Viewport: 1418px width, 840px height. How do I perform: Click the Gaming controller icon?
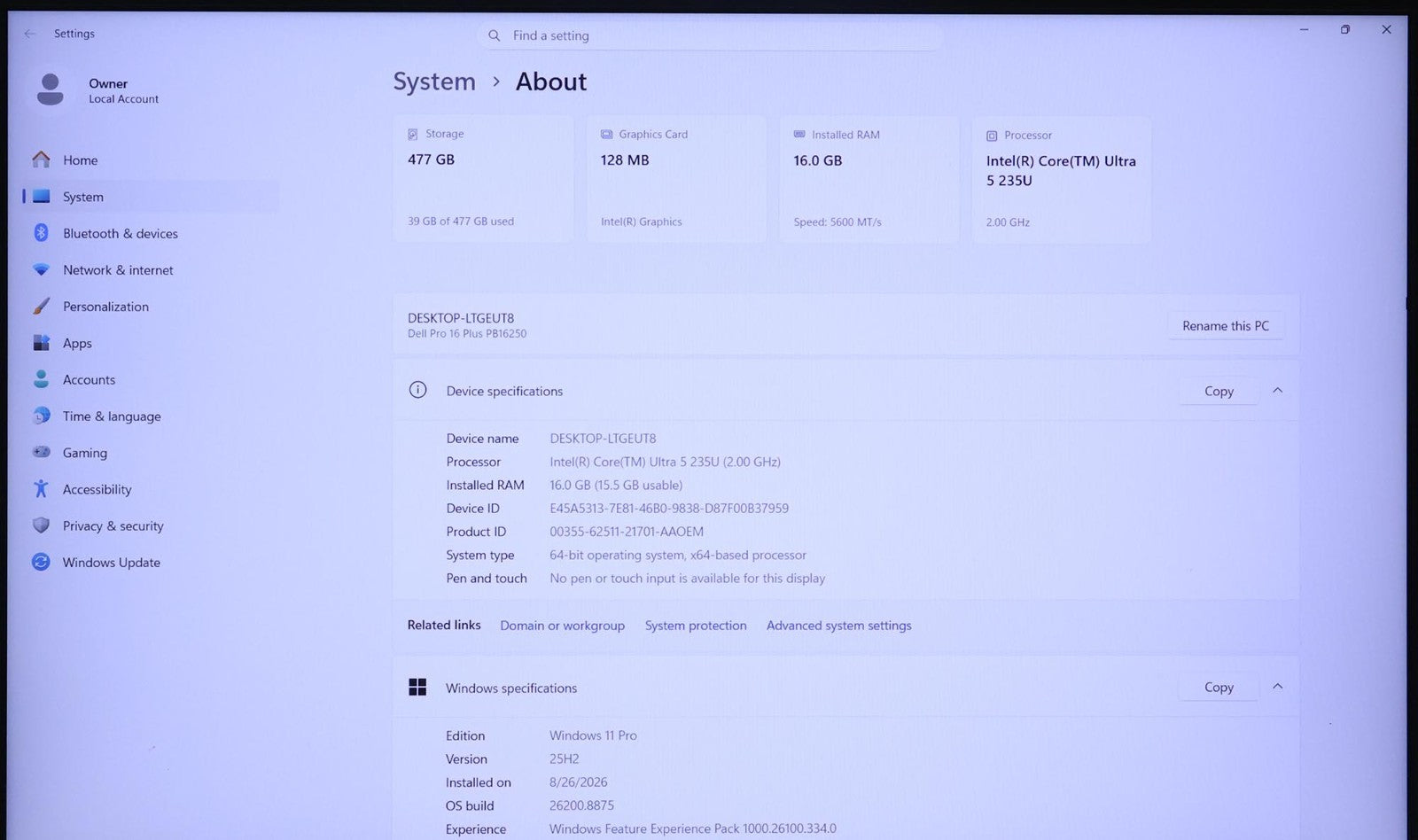pos(41,452)
